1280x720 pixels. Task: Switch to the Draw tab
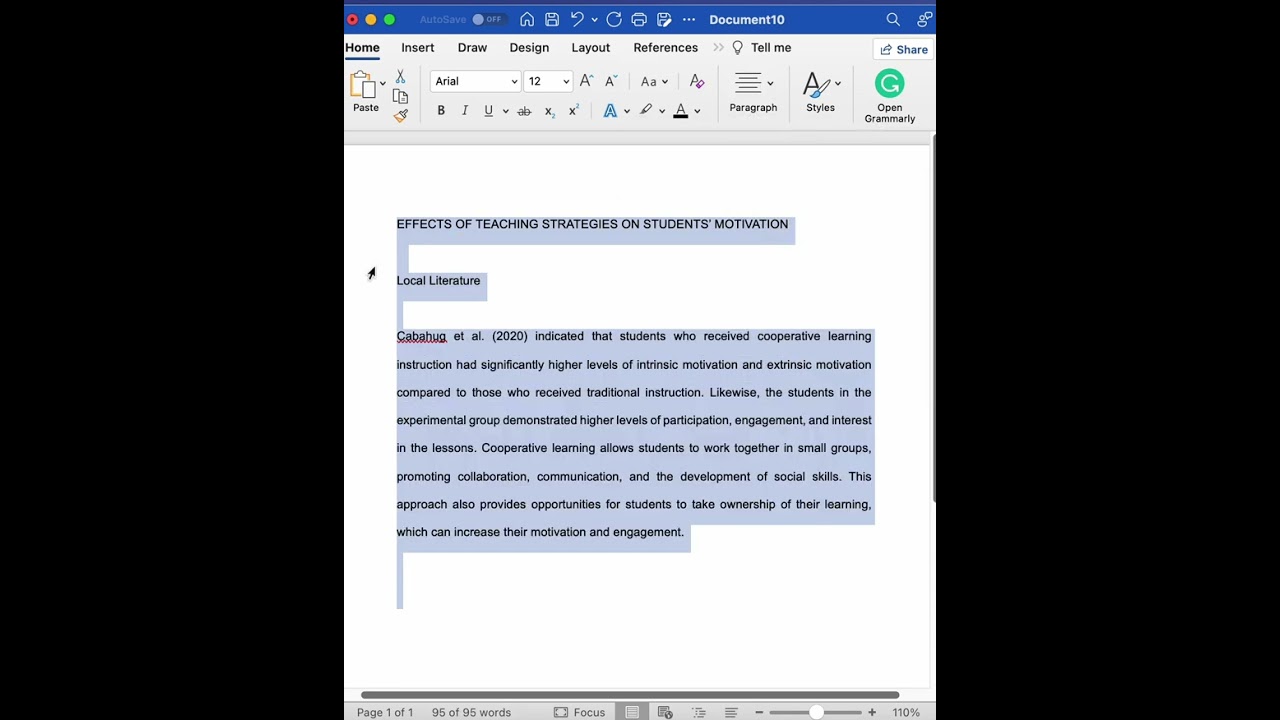[472, 47]
